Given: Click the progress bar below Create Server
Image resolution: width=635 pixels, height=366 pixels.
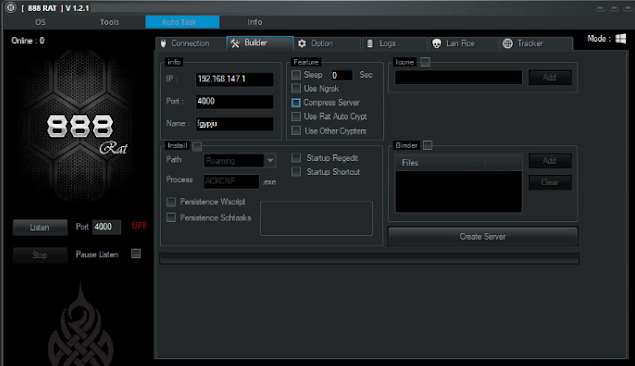Looking at the screenshot, I should point(369,258).
